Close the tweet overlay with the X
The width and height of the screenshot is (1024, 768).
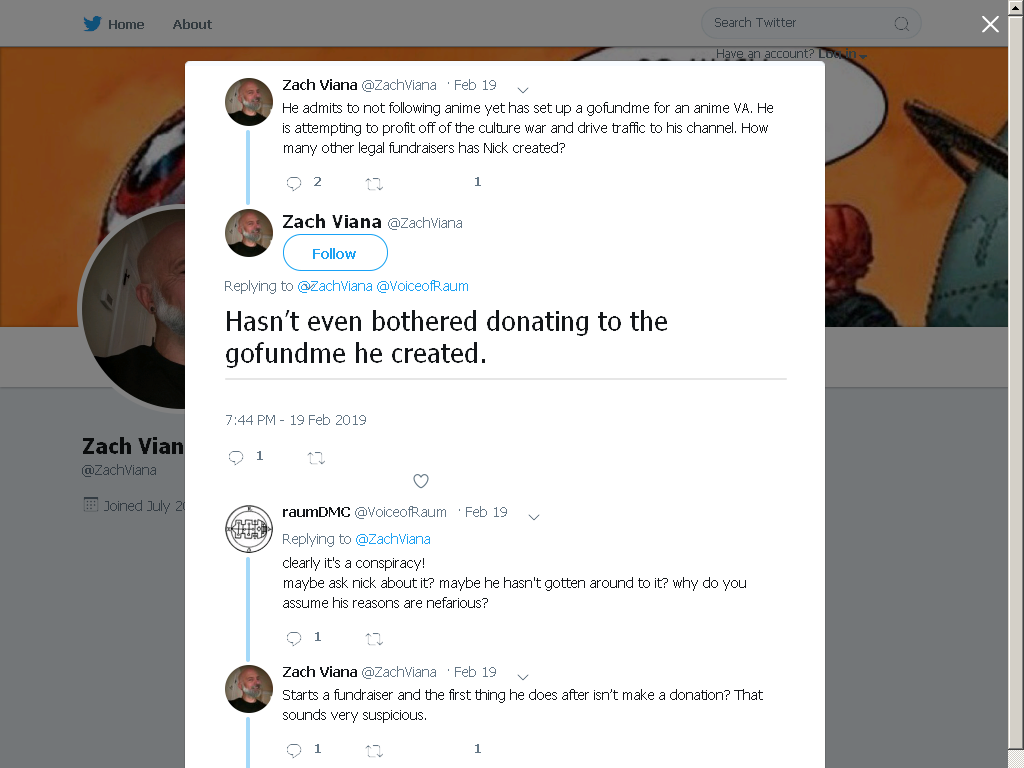coord(990,24)
